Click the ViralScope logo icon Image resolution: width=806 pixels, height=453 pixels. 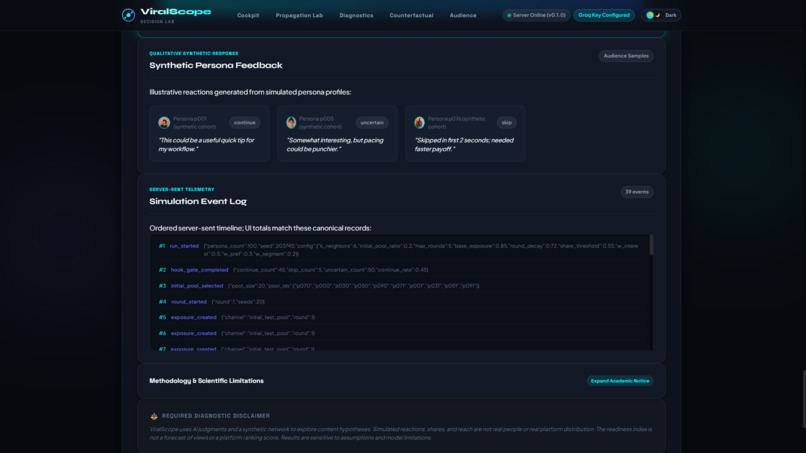tap(128, 15)
